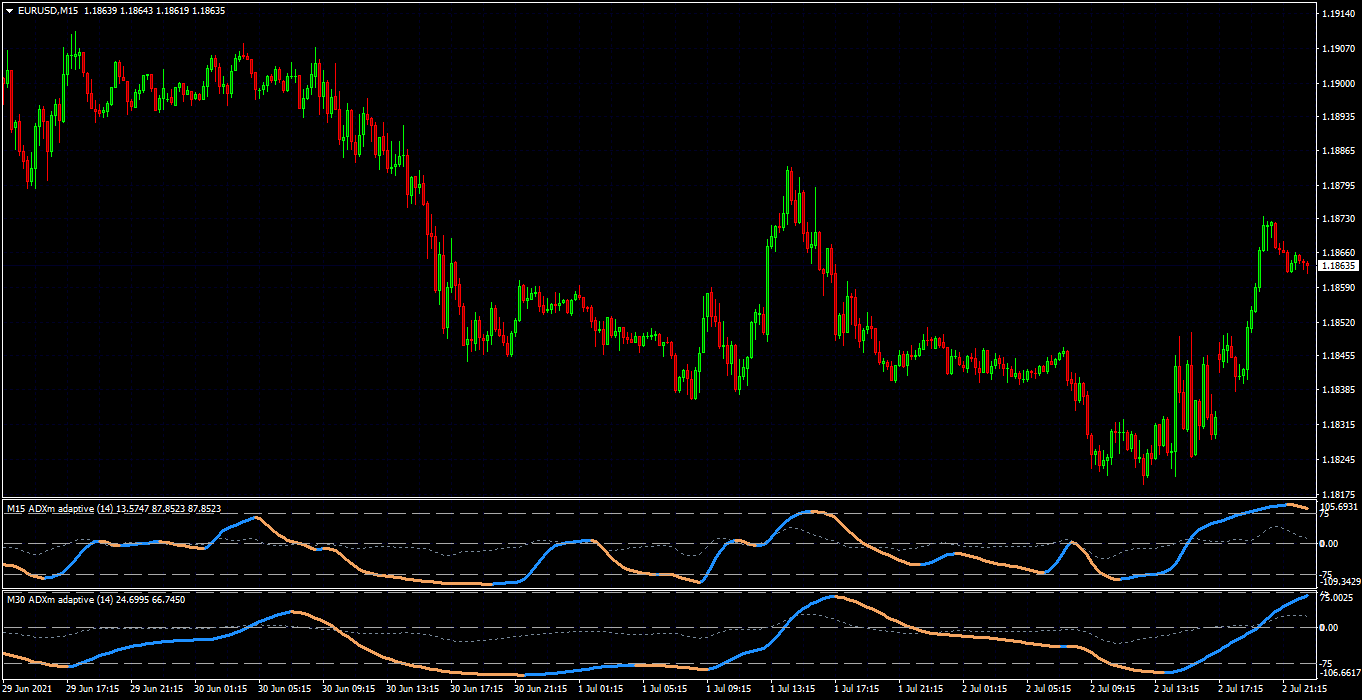Click the 30 Jun 21:15 time label

click(540, 689)
